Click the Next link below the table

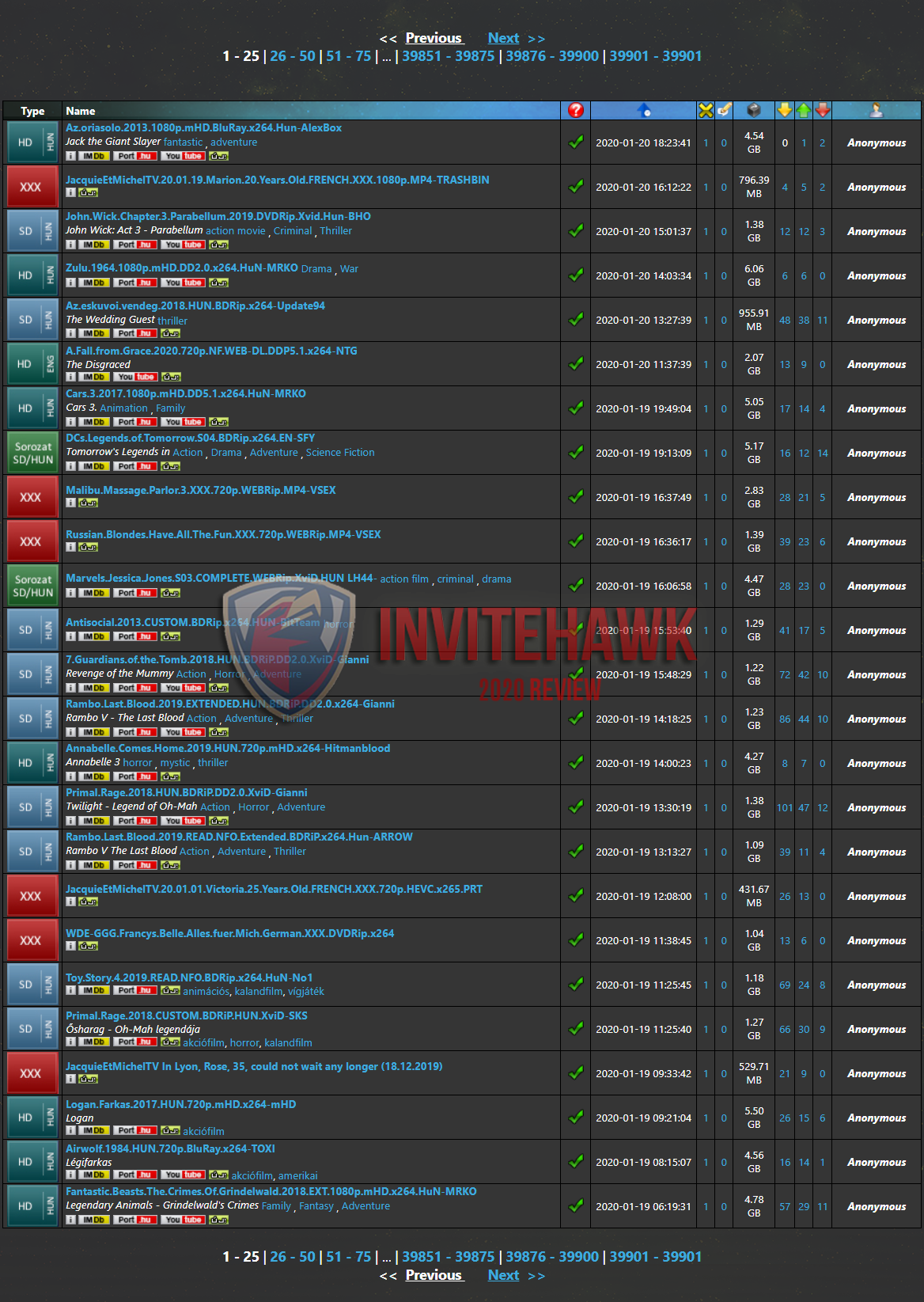coord(503,1275)
